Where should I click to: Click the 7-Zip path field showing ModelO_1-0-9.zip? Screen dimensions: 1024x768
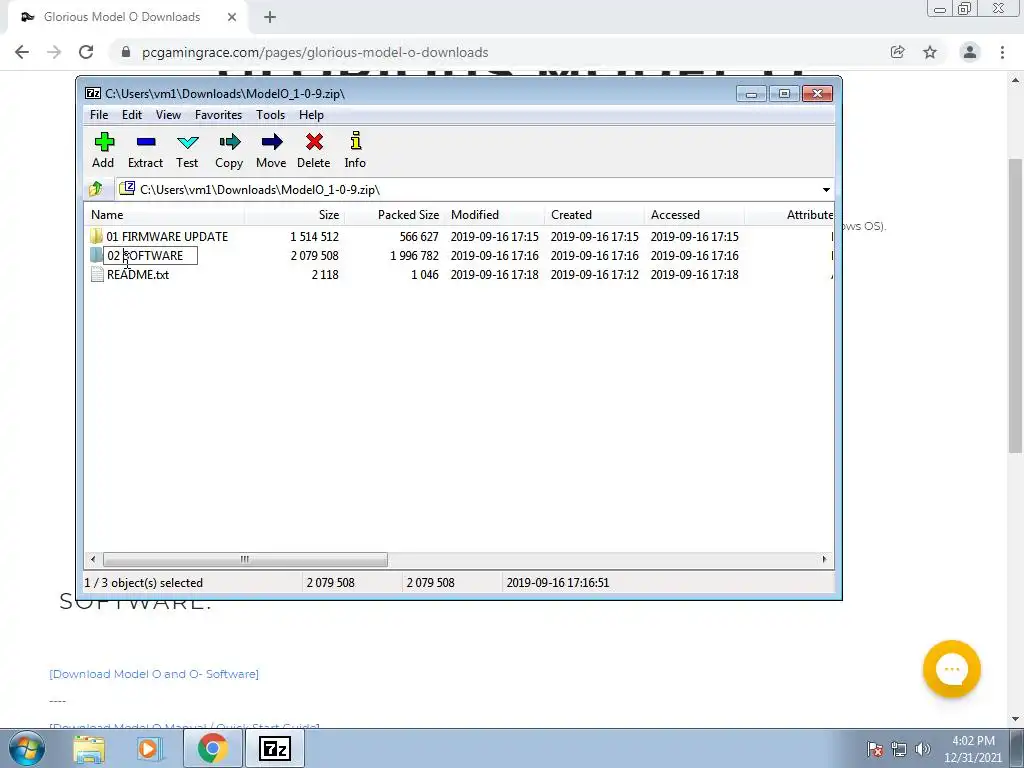[467, 190]
